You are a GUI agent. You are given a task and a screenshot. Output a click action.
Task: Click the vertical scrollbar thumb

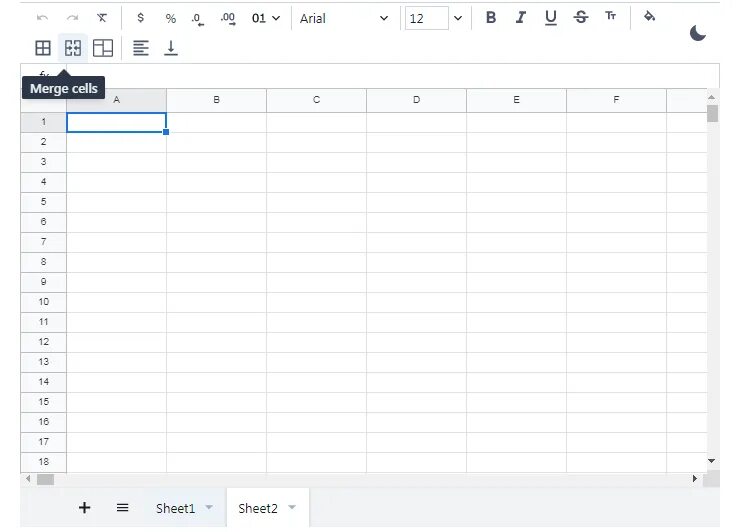pos(713,114)
